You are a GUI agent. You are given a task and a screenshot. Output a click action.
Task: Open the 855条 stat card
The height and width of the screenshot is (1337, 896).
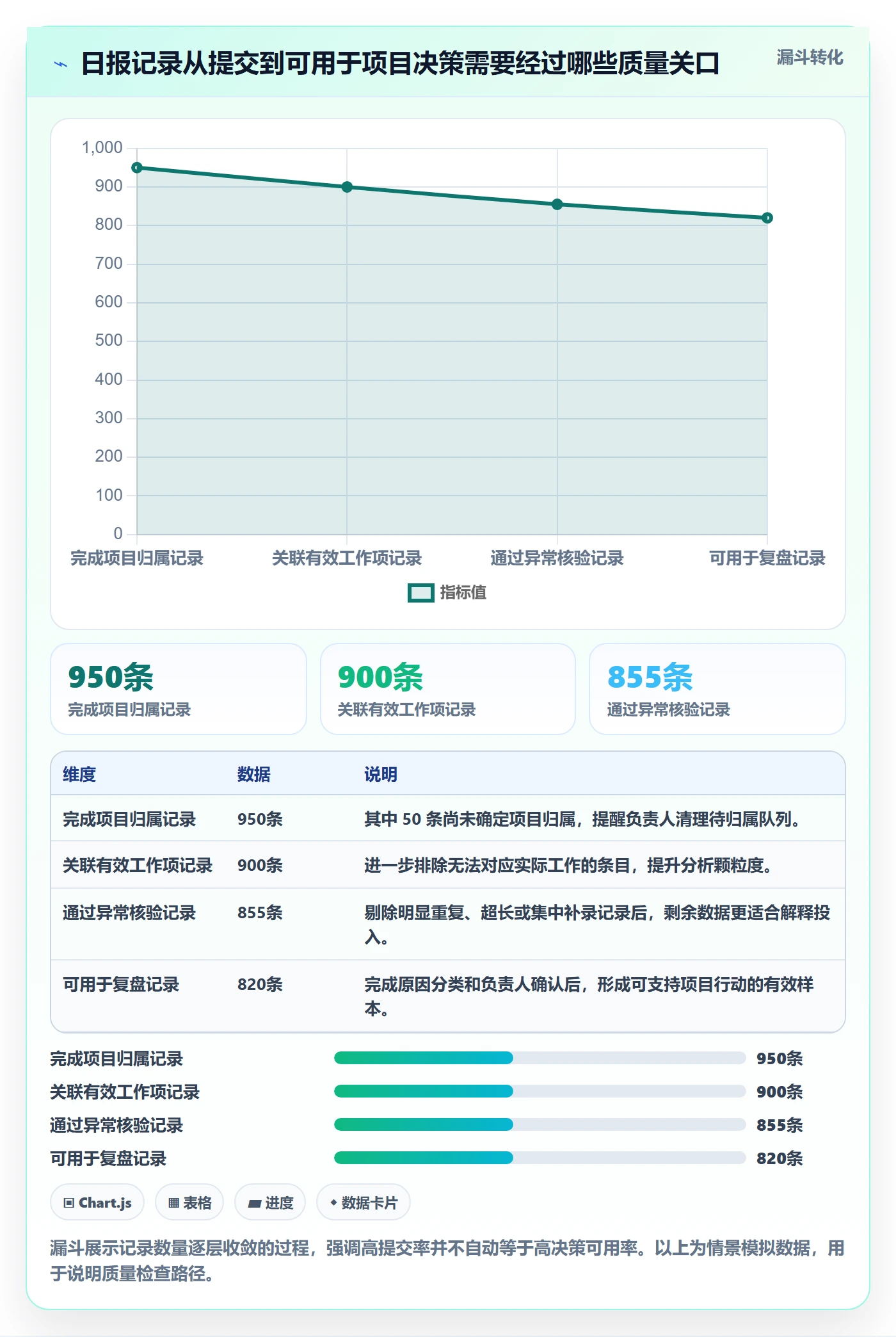(x=717, y=689)
